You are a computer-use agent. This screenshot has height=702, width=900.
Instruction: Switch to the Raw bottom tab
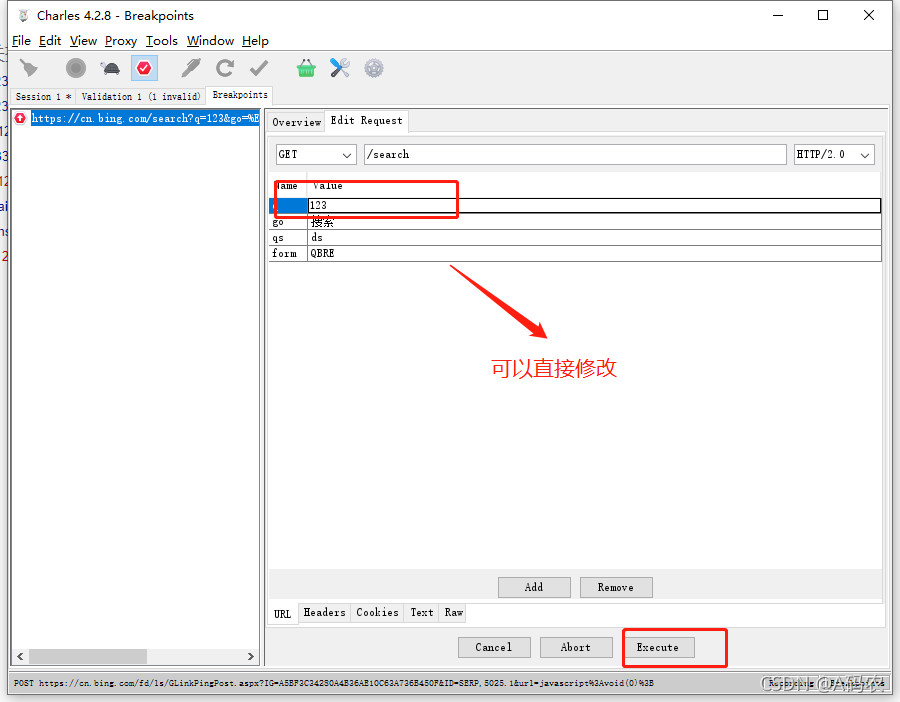[x=453, y=612]
